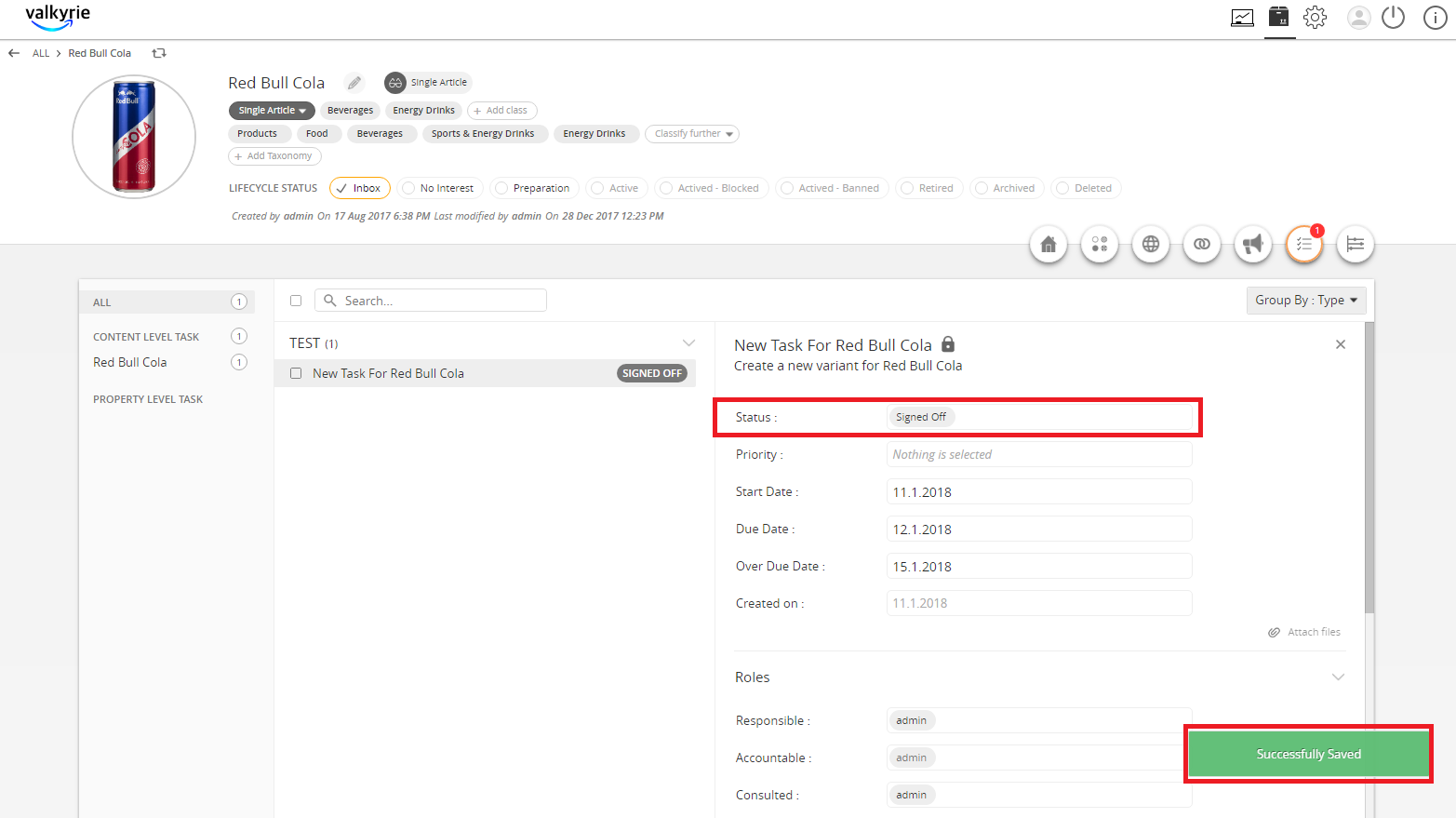
Task: Click in the task Search field
Action: 431,301
